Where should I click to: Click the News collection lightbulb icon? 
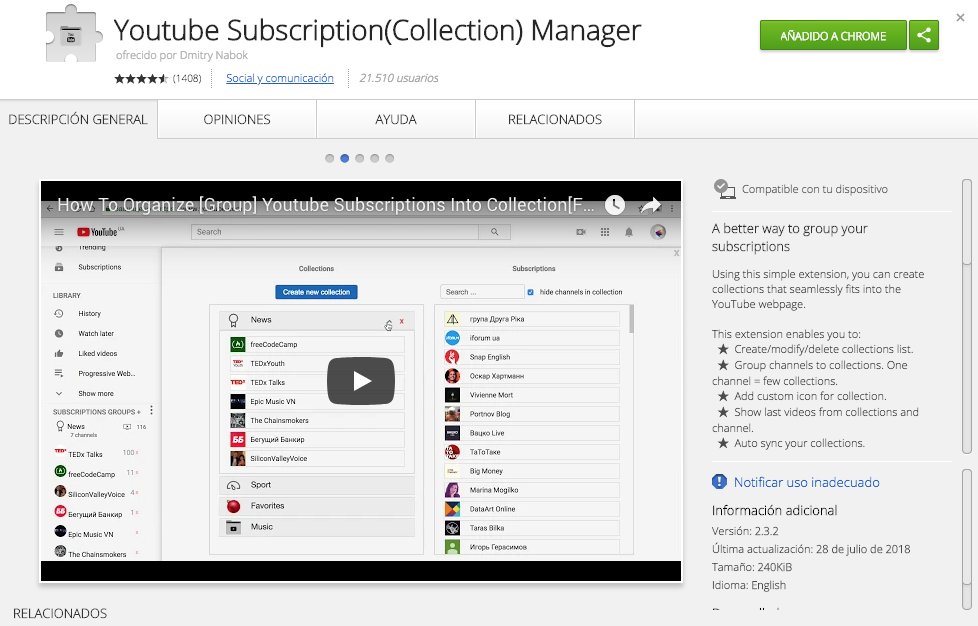click(x=233, y=320)
